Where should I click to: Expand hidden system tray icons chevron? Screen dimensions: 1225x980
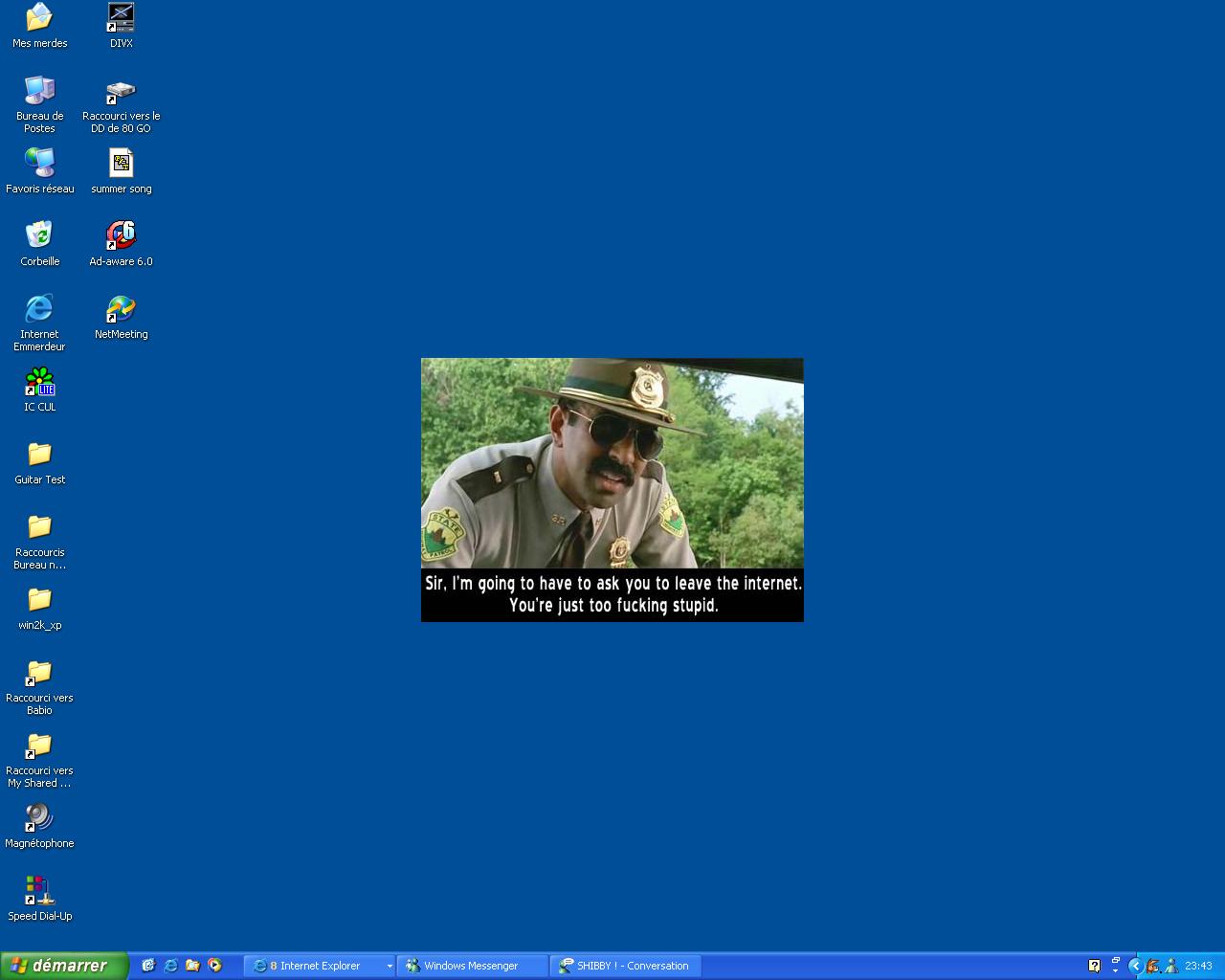[x=1135, y=966]
